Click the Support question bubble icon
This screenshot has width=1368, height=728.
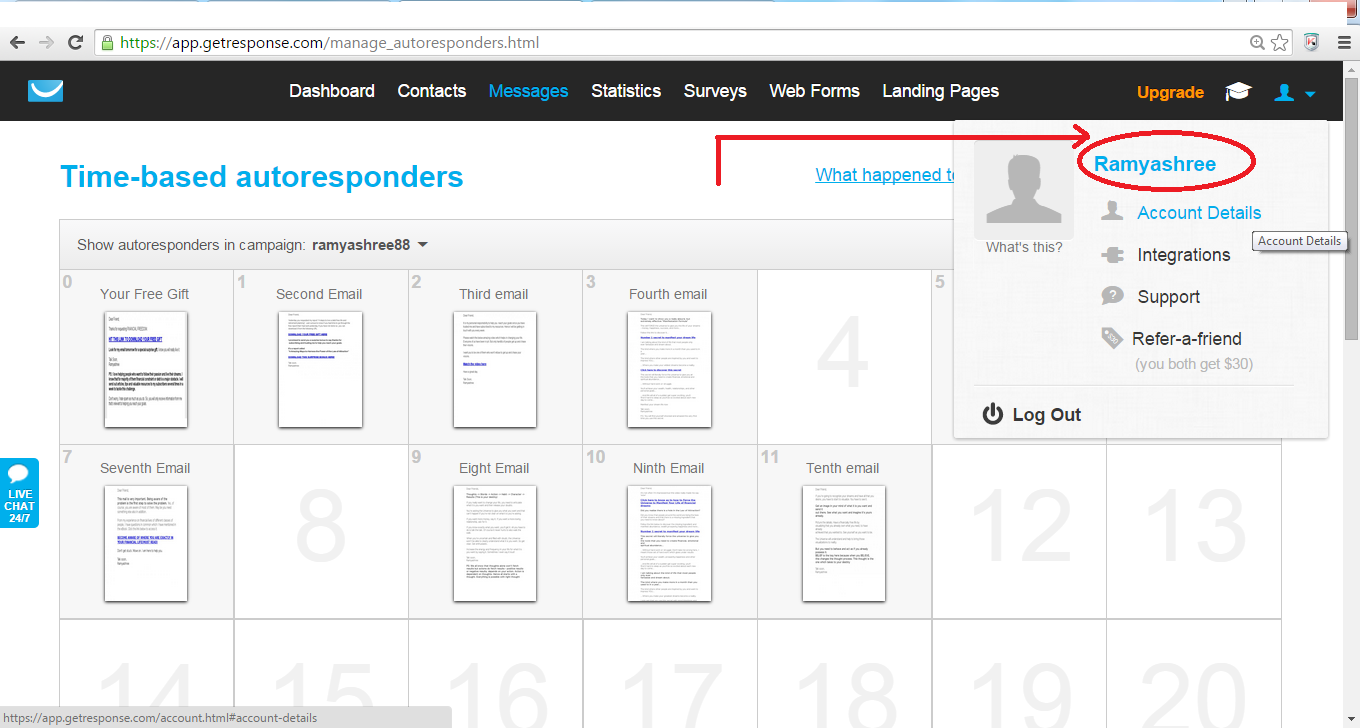(x=1112, y=296)
